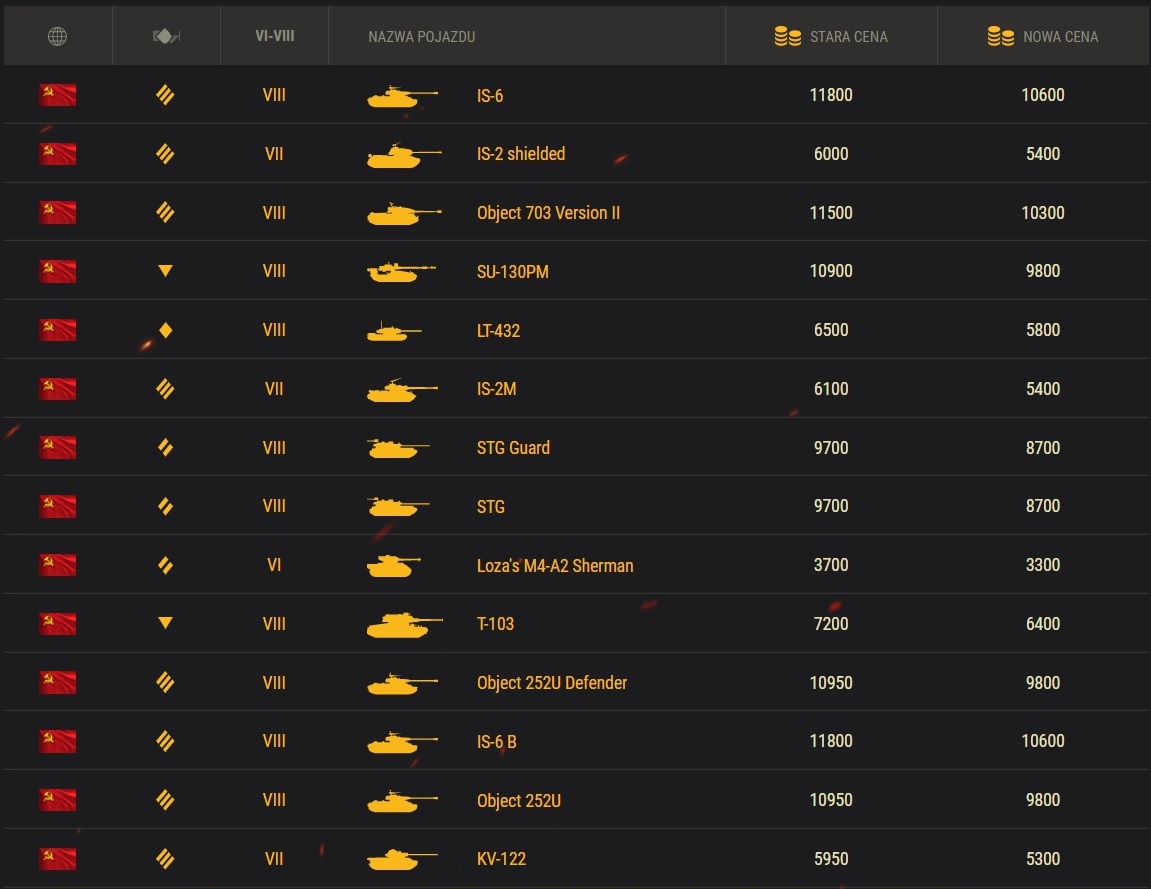Click the IS-6 tank silhouette
Screen dimensions: 1151x889
coord(402,96)
